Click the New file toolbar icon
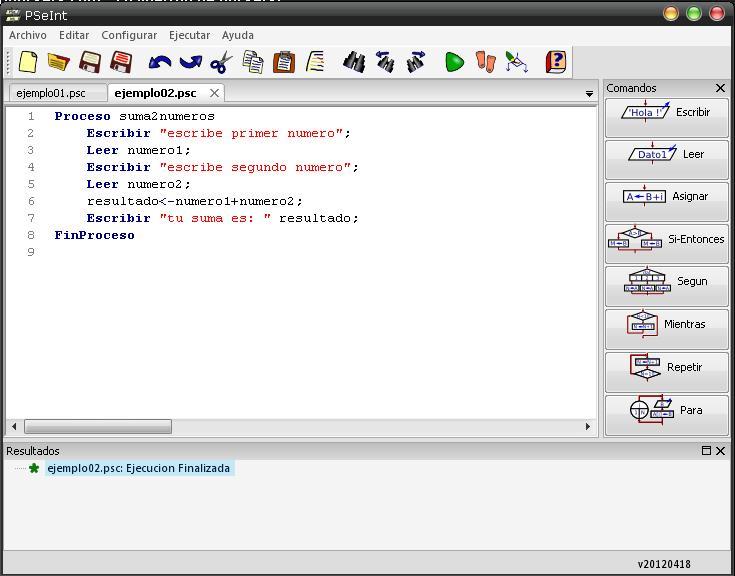The image size is (735, 576). [28, 62]
